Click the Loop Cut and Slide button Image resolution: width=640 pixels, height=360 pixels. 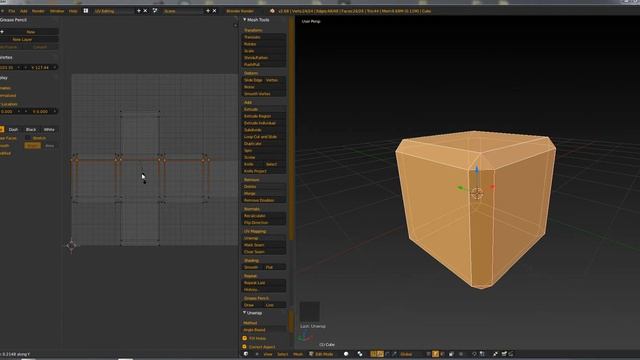tap(263, 137)
